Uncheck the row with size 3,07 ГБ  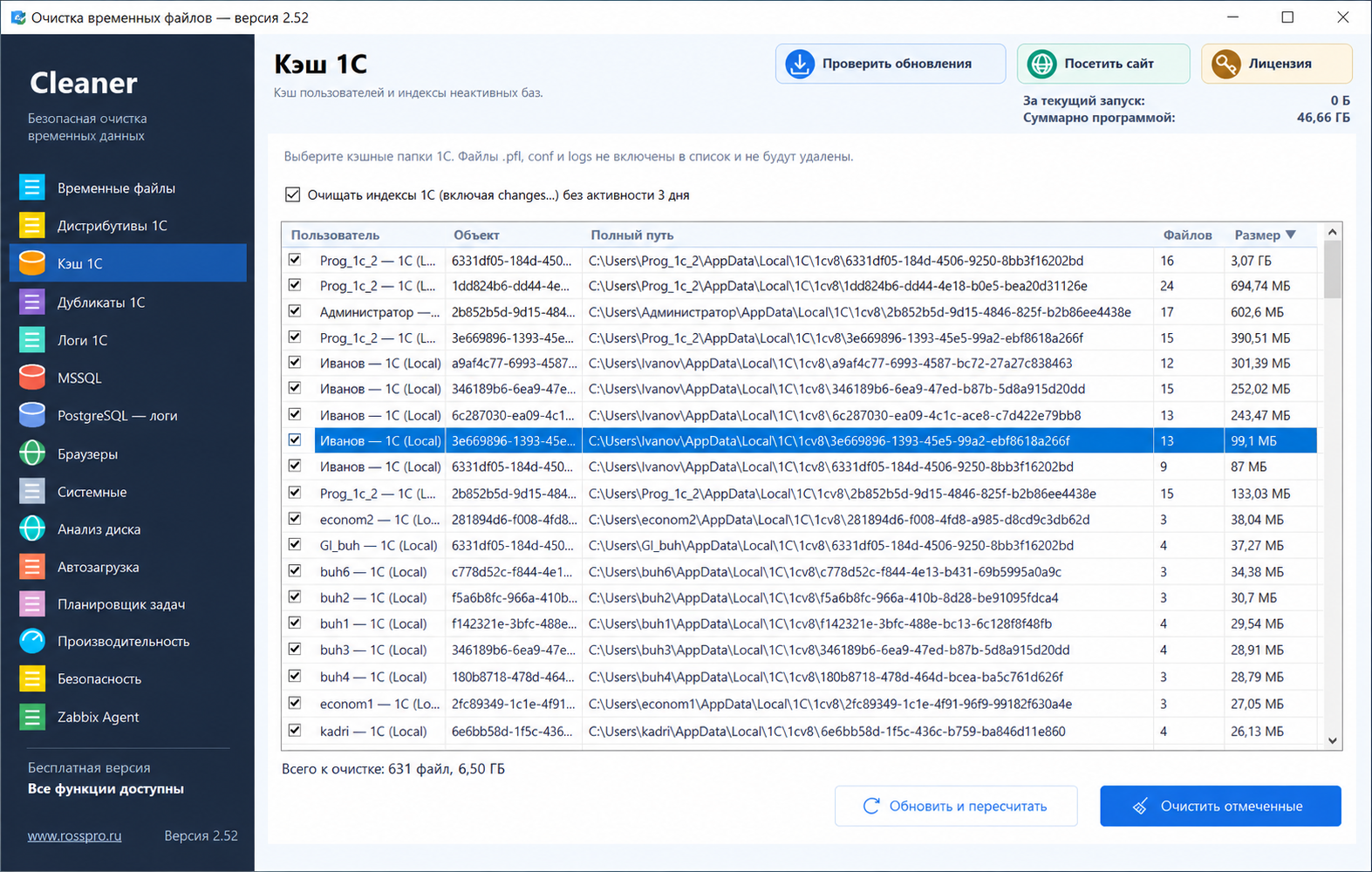click(x=295, y=260)
